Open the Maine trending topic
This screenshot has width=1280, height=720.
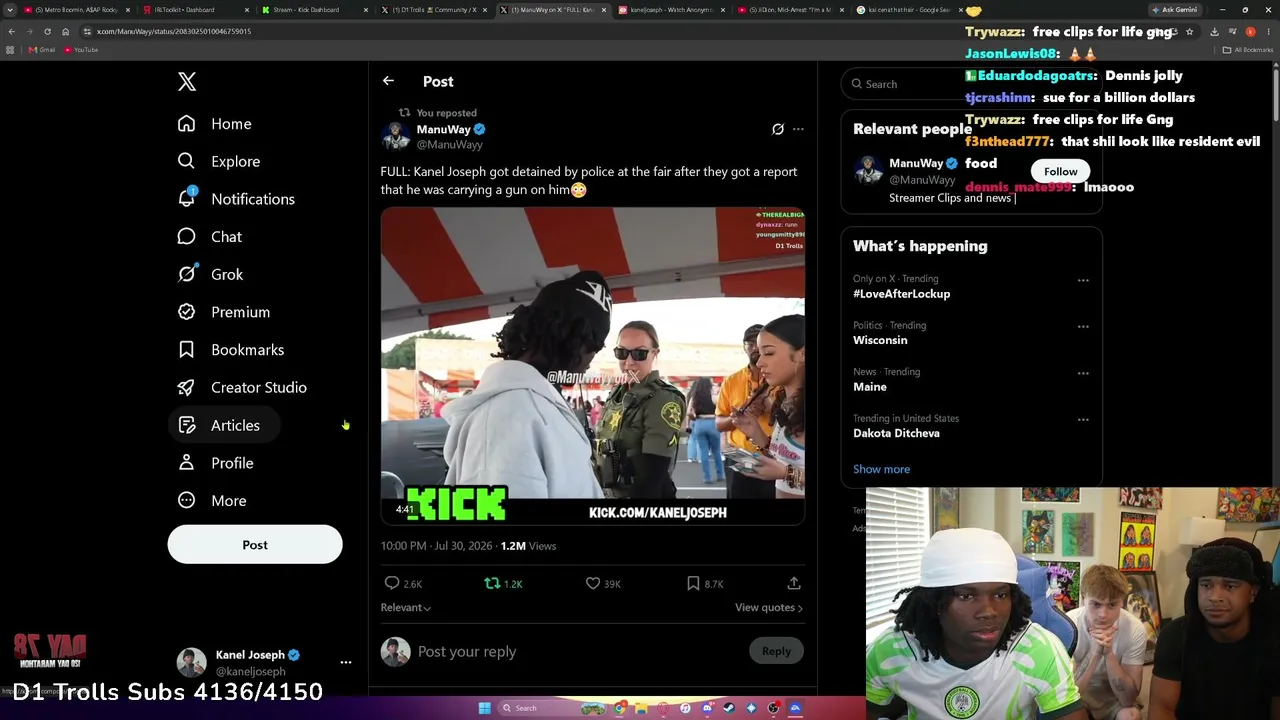870,387
